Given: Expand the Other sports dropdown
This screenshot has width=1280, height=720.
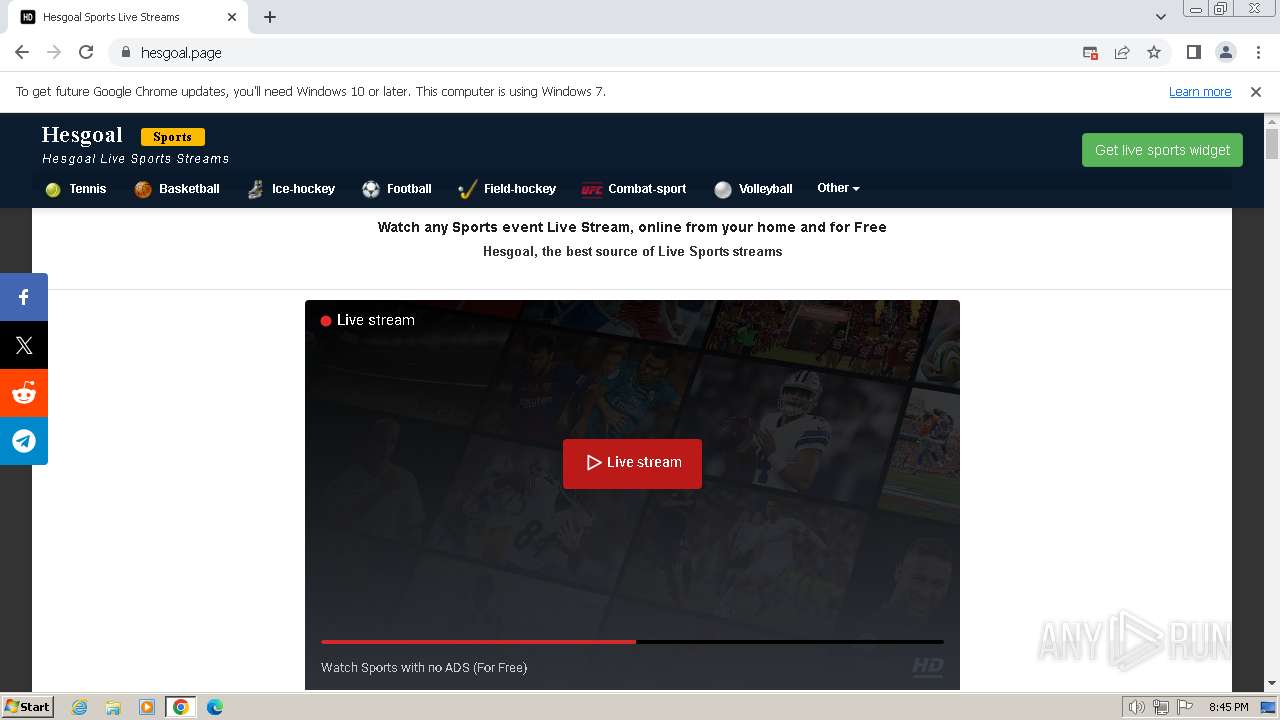Looking at the screenshot, I should [838, 188].
